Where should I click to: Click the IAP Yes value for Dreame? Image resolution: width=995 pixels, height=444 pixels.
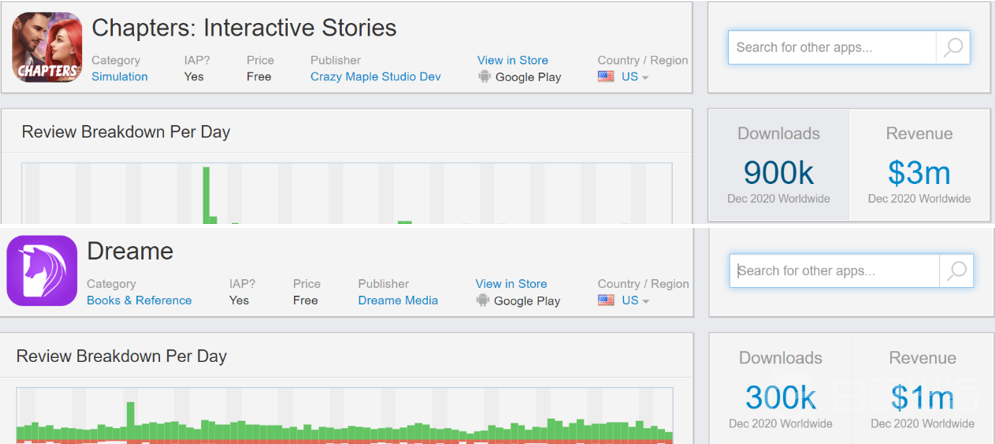point(239,300)
